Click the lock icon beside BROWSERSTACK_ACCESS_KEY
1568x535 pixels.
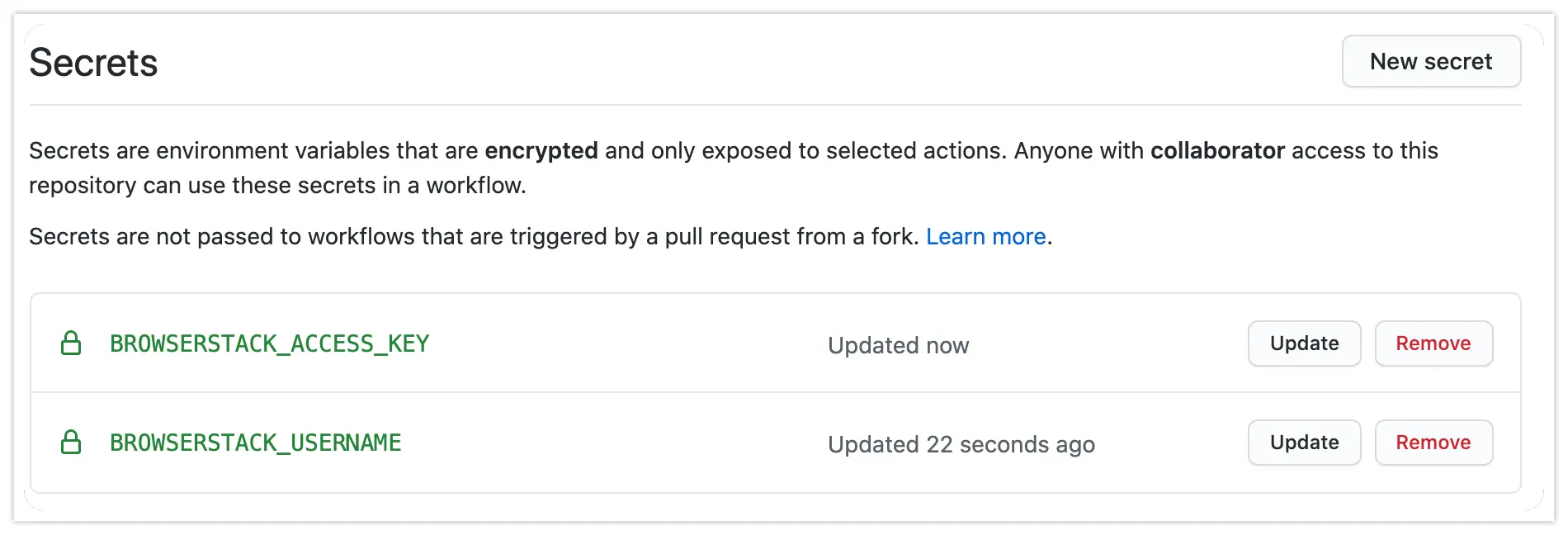(71, 343)
